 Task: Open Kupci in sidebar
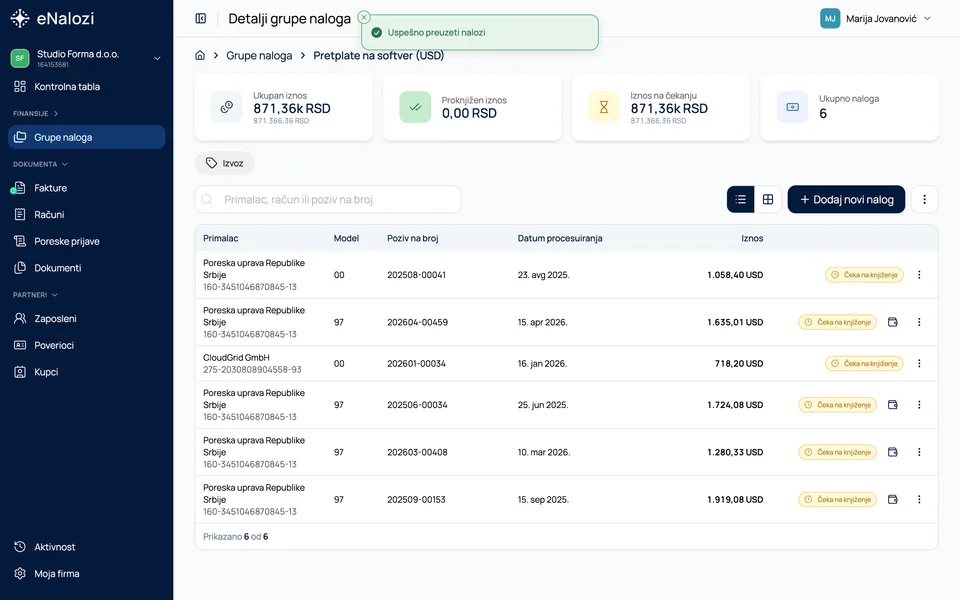point(86,372)
